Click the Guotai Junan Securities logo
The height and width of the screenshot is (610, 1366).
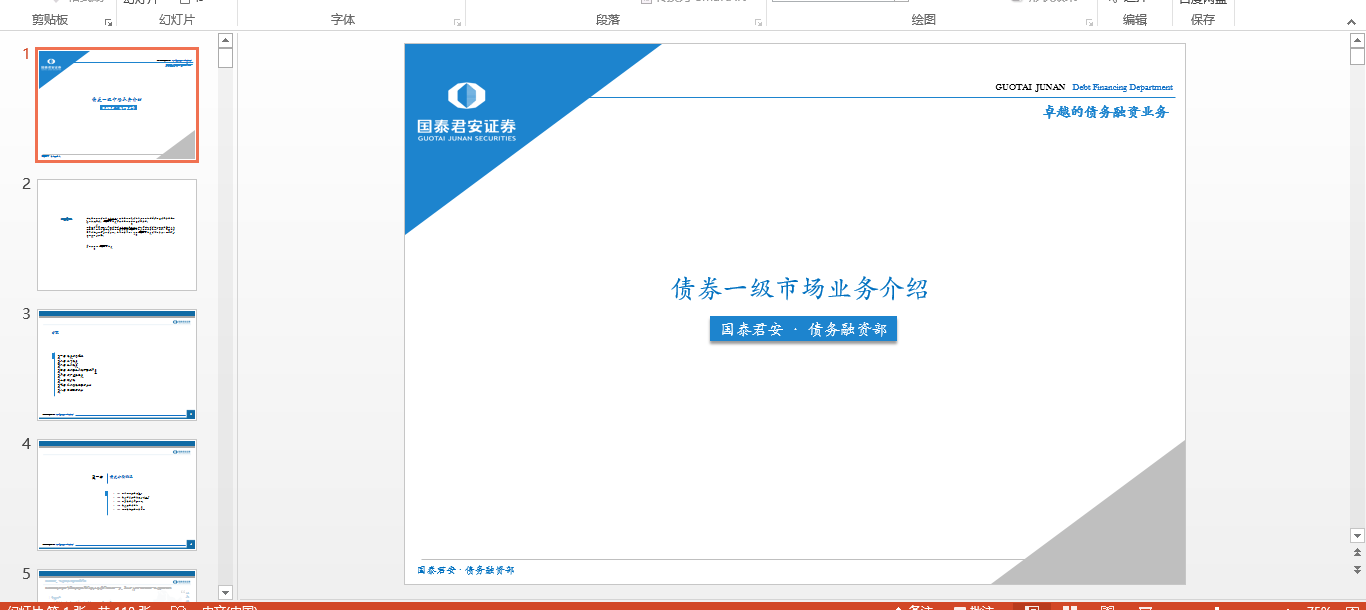[467, 111]
